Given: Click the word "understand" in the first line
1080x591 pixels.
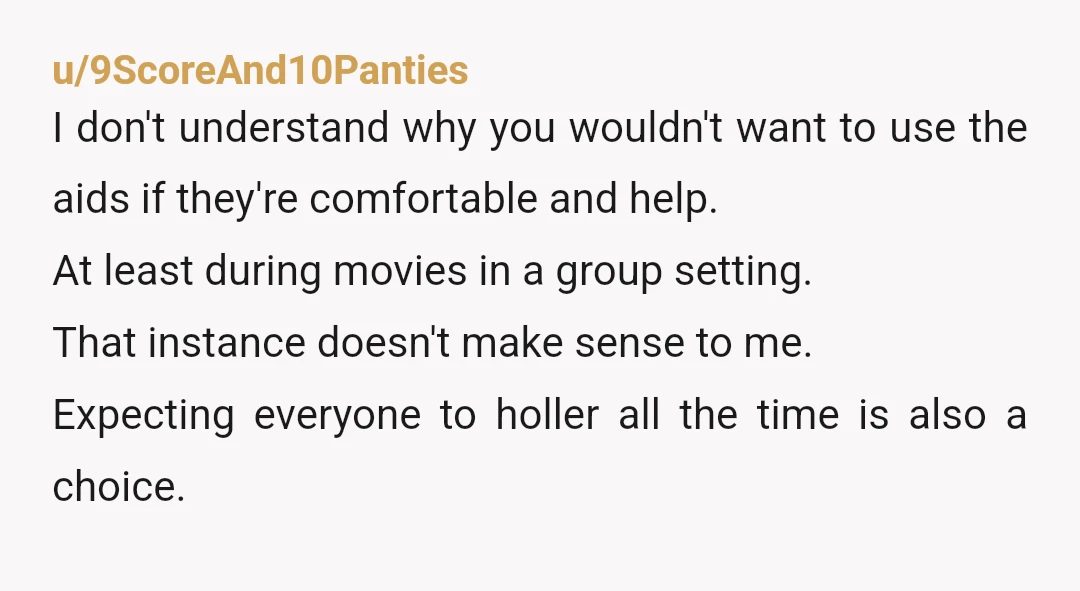Looking at the screenshot, I should tap(284, 128).
